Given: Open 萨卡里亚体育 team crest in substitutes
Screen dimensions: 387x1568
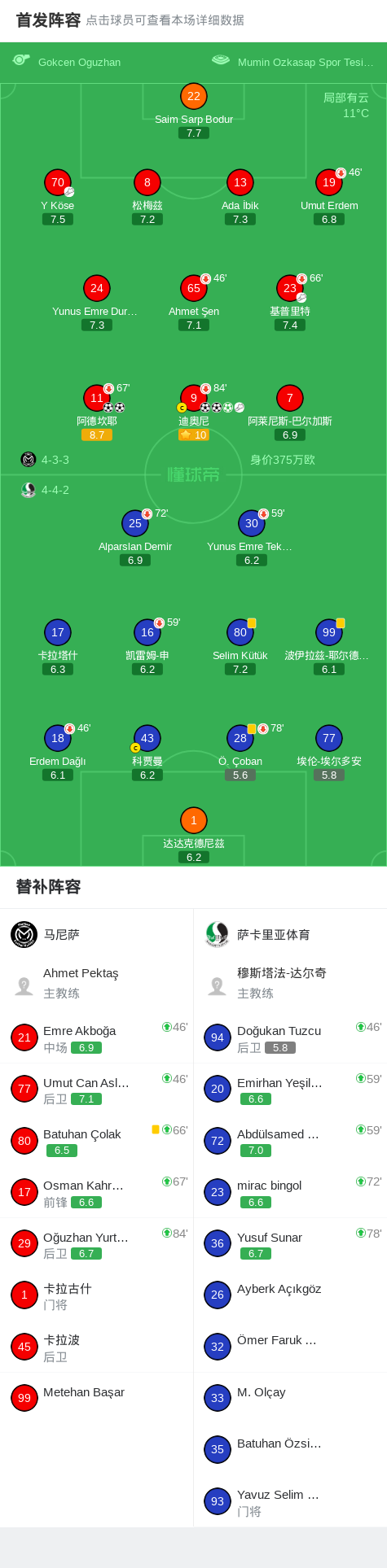Looking at the screenshot, I should tap(218, 935).
